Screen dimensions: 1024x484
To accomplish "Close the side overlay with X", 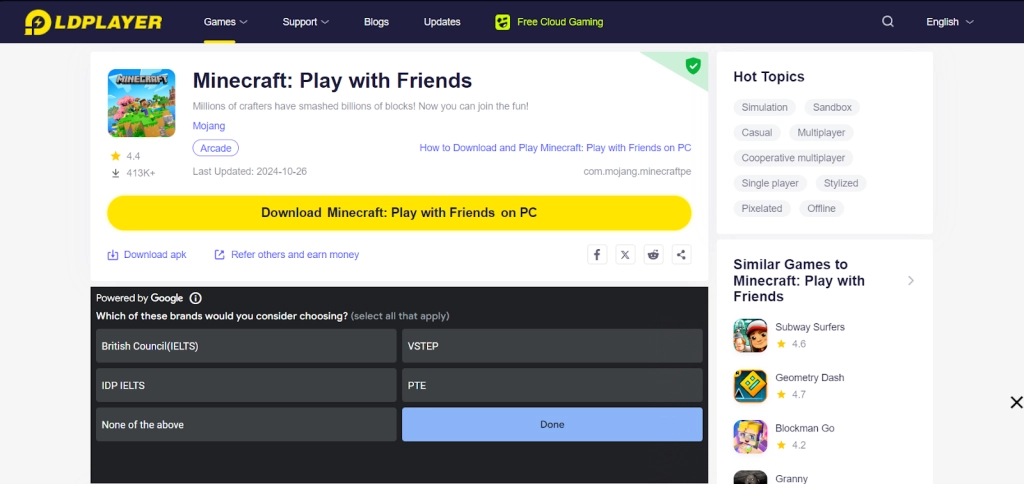I will click(x=1016, y=402).
